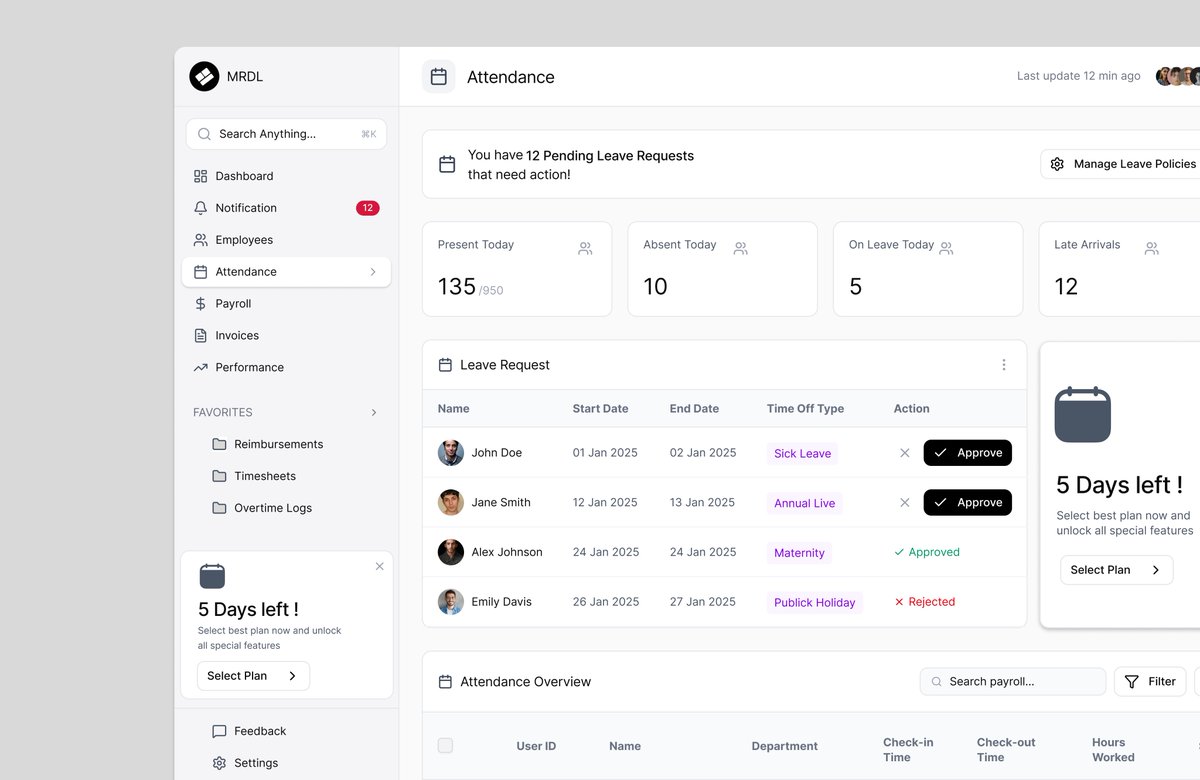The height and width of the screenshot is (780, 1200).
Task: Click Select Plan in large promo card
Action: pos(1116,570)
